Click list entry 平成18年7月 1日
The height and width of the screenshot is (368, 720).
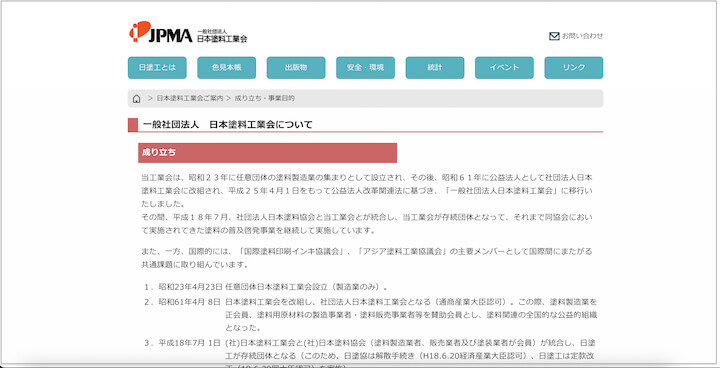pyautogui.click(x=190, y=343)
